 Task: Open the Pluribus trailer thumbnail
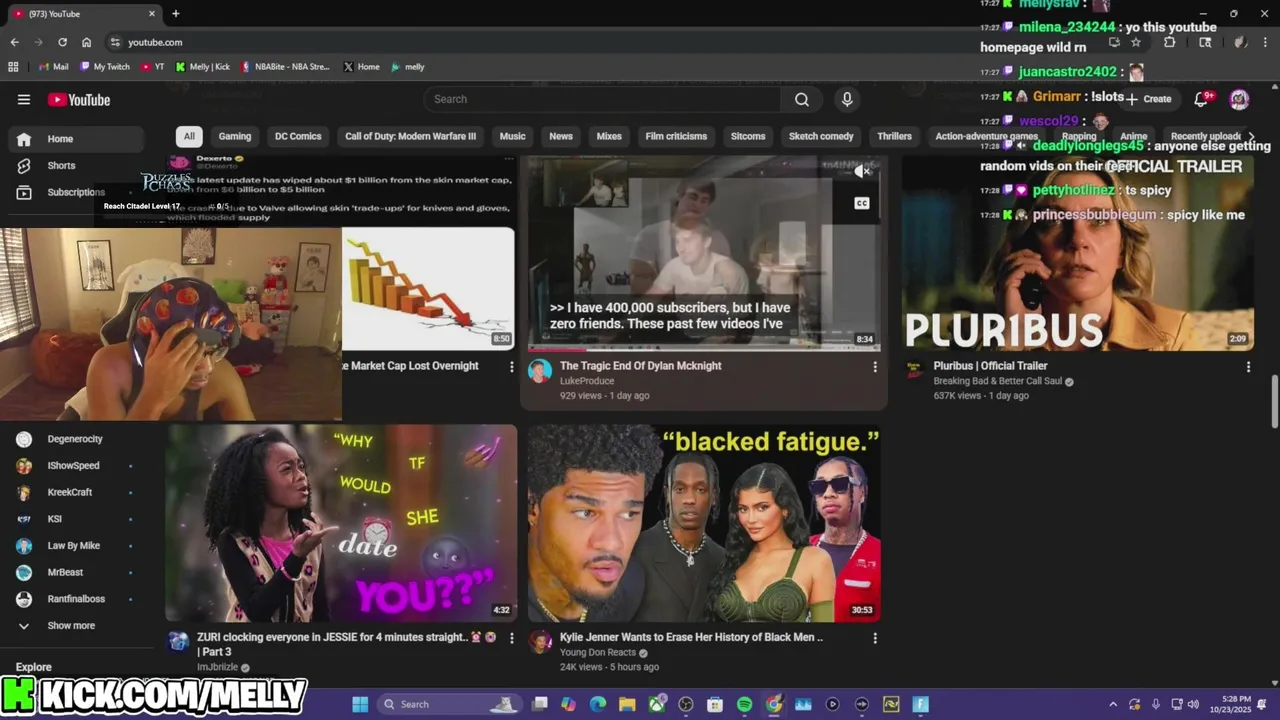click(1078, 253)
